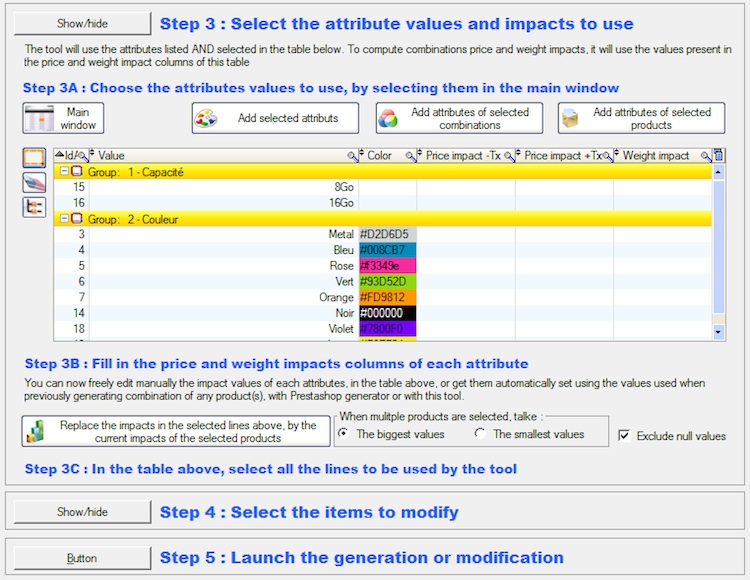The image size is (750, 580).
Task: Click the Step 5 Button
Action: (x=81, y=558)
